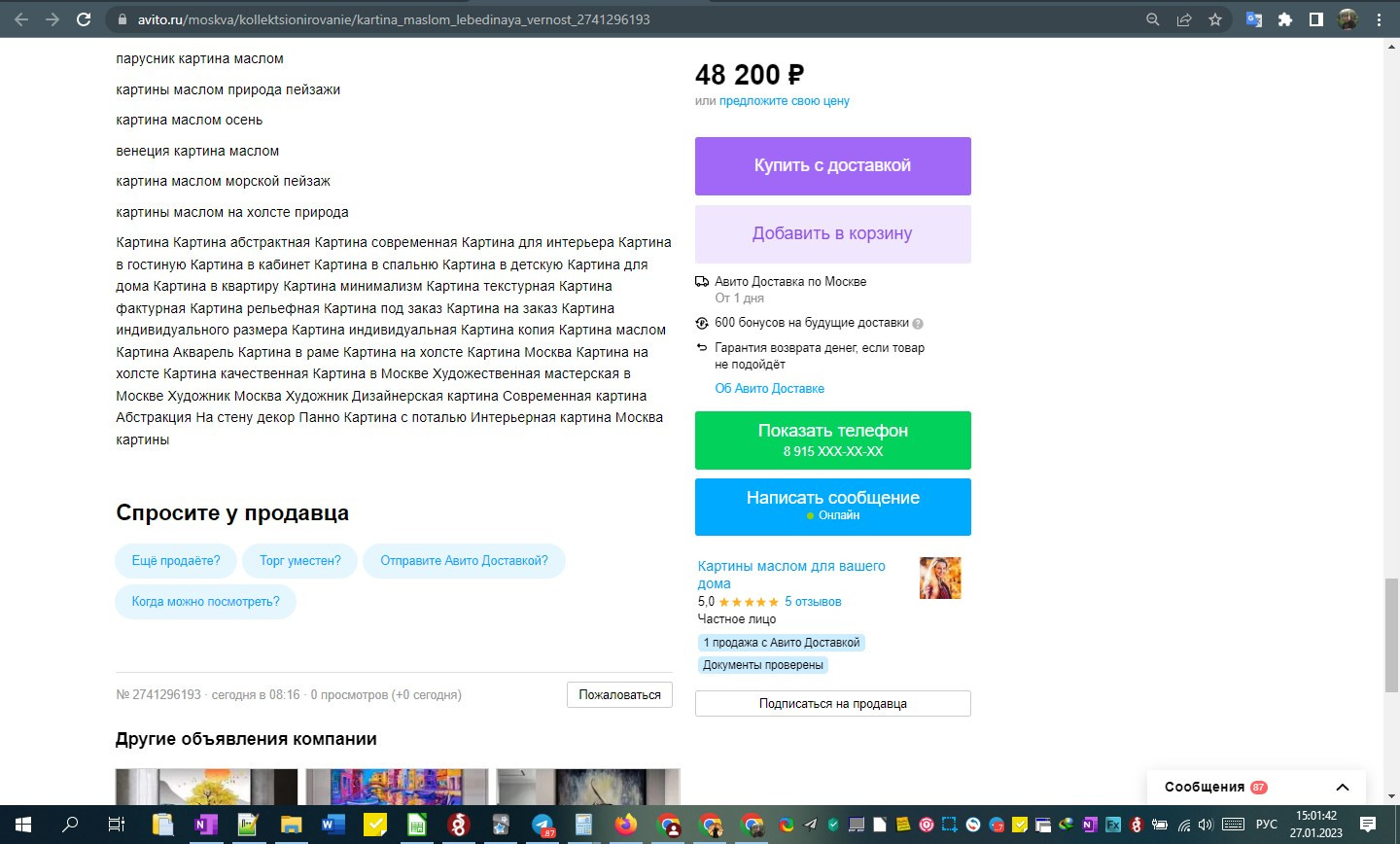The height and width of the screenshot is (844, 1400).
Task: Click the 48 200 ₽ price text
Action: point(750,75)
